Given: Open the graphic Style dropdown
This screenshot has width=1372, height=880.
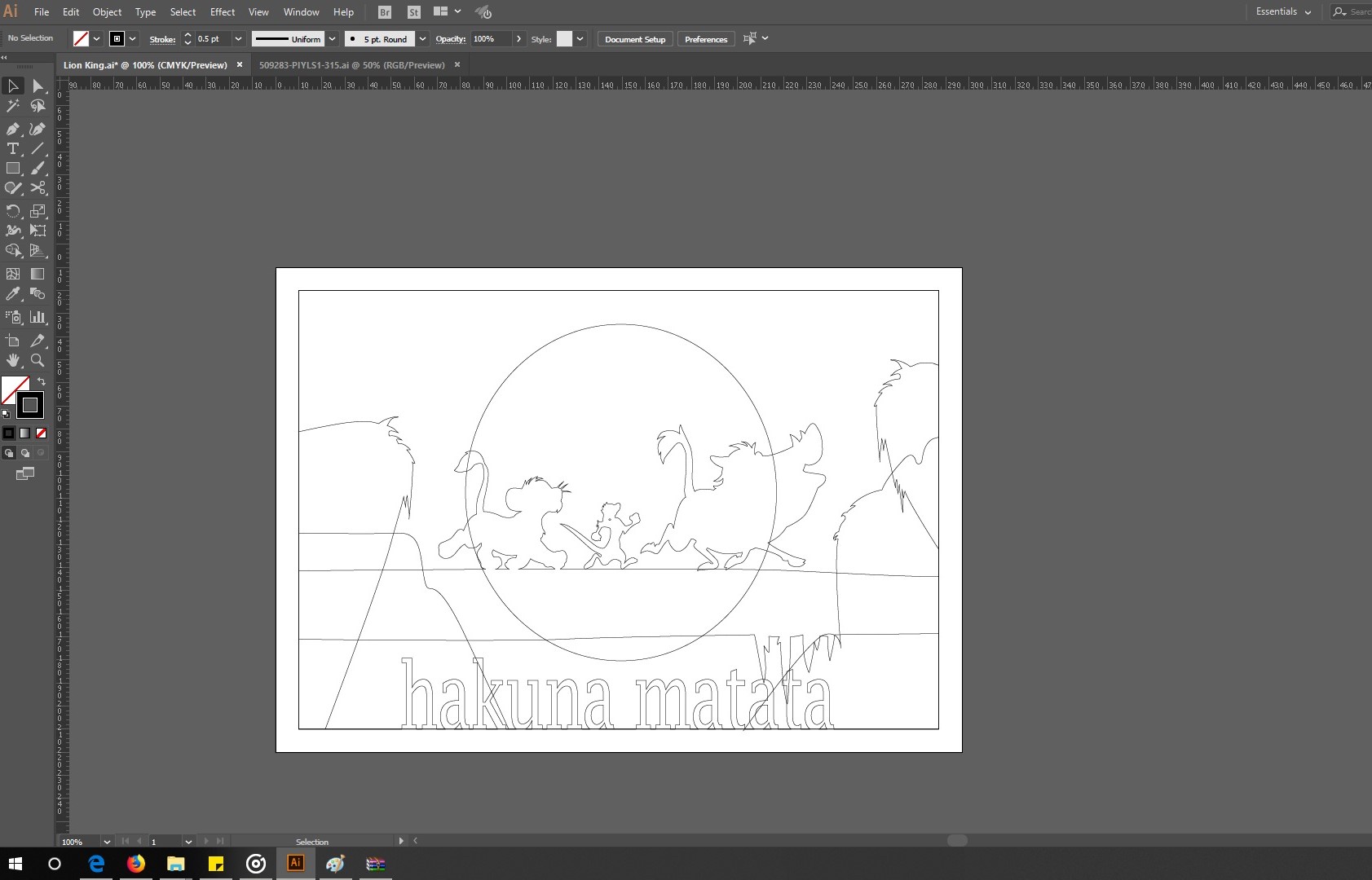Looking at the screenshot, I should (580, 39).
